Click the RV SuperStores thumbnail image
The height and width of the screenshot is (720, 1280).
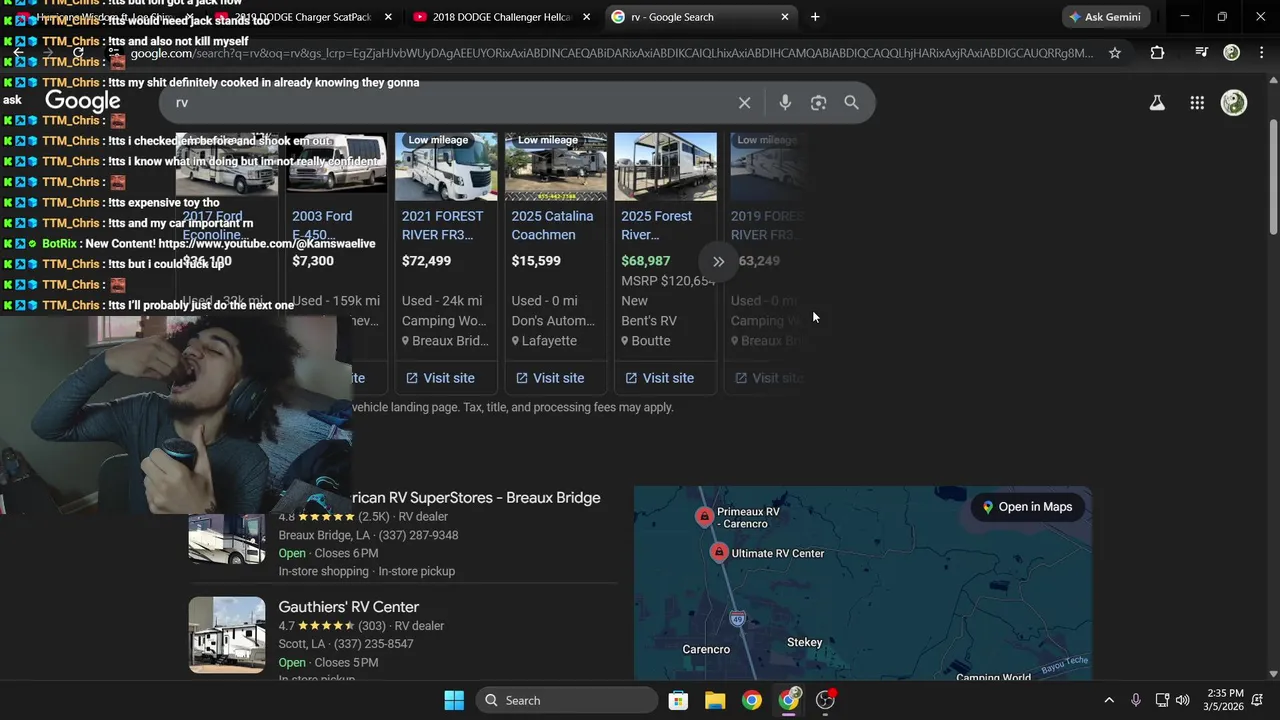coord(227,539)
